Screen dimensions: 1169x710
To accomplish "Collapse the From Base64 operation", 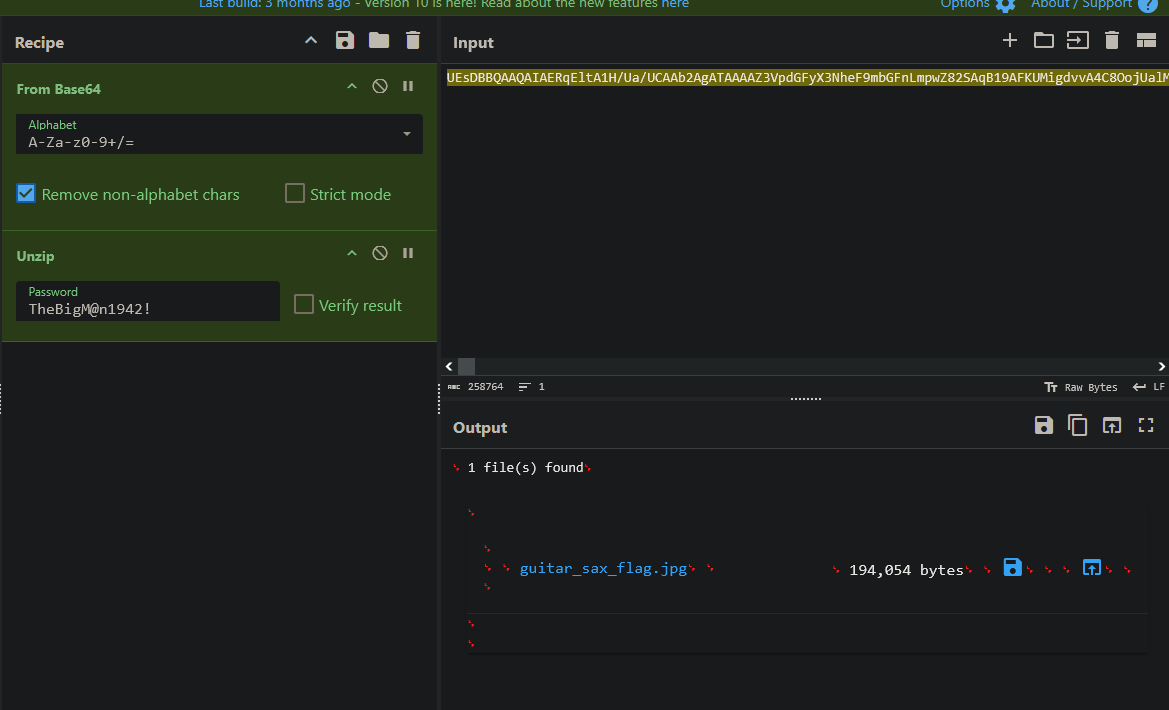I will click(x=352, y=87).
